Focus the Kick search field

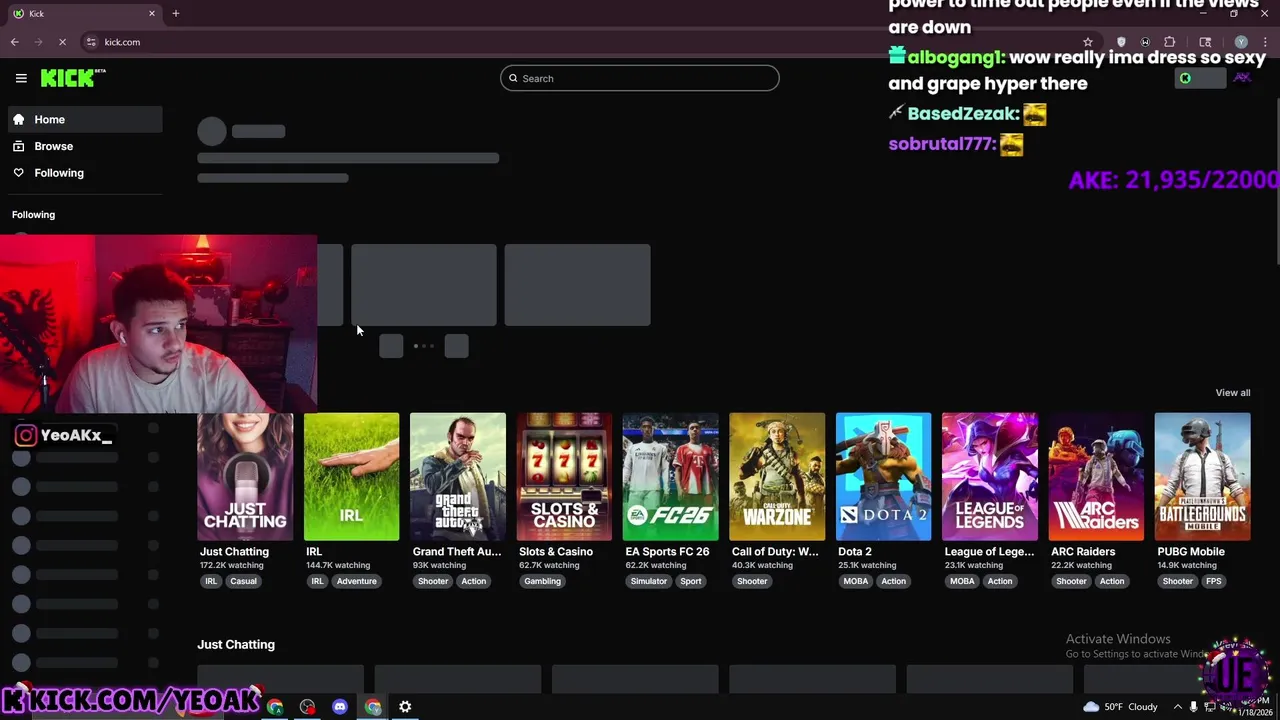point(640,78)
